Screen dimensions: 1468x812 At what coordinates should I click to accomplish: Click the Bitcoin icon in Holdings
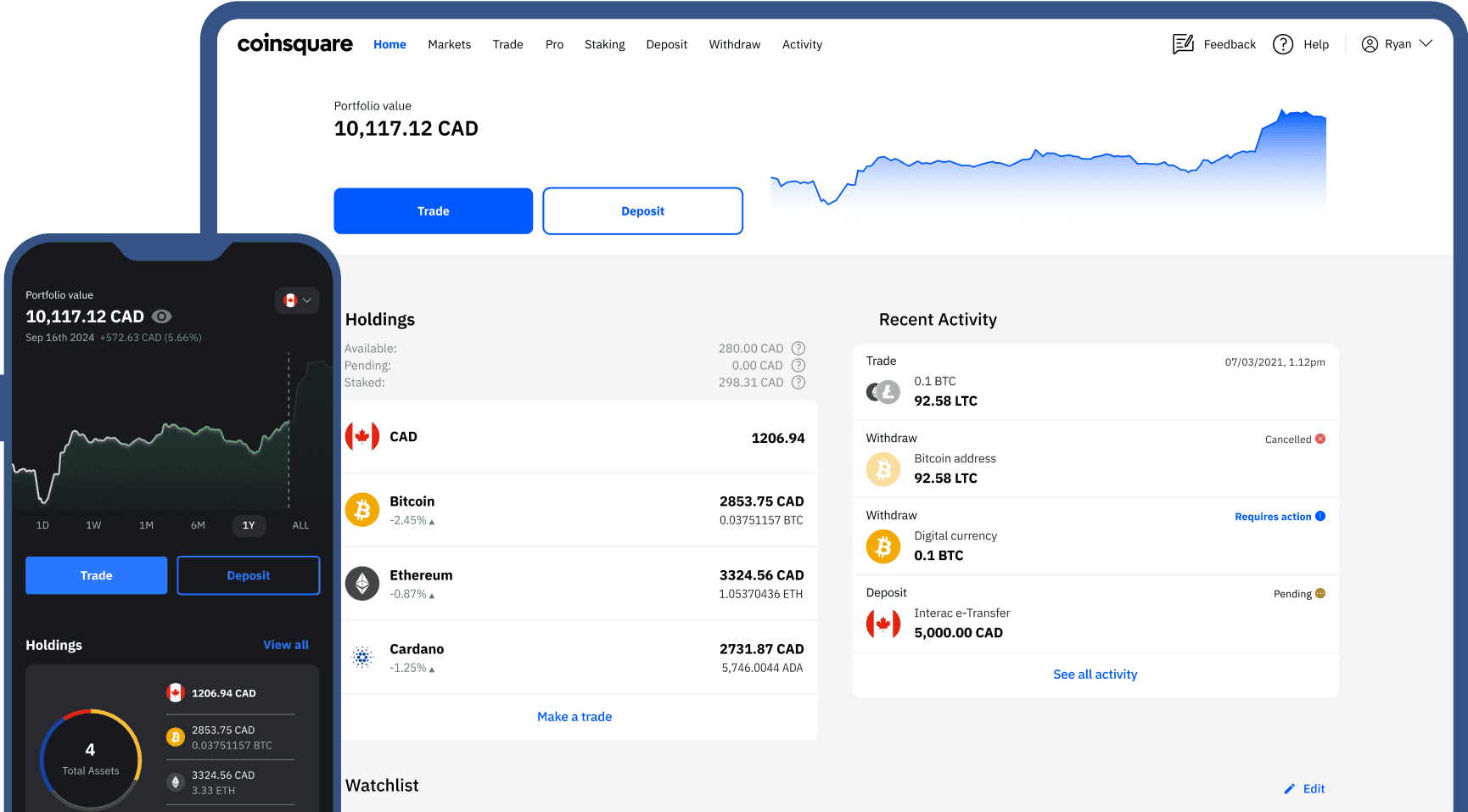pos(362,510)
